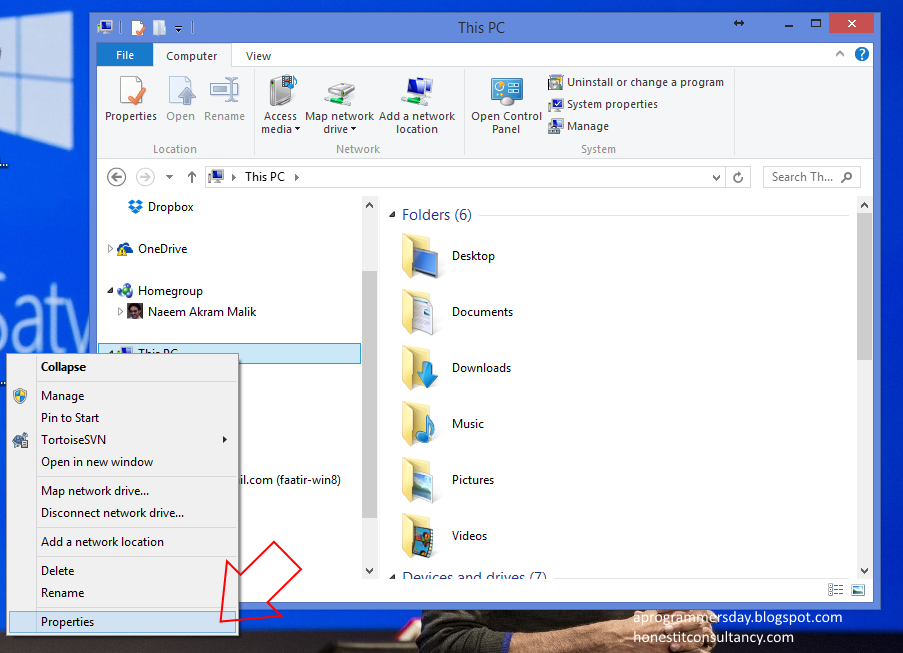Choose Properties in the context menu

(123, 622)
